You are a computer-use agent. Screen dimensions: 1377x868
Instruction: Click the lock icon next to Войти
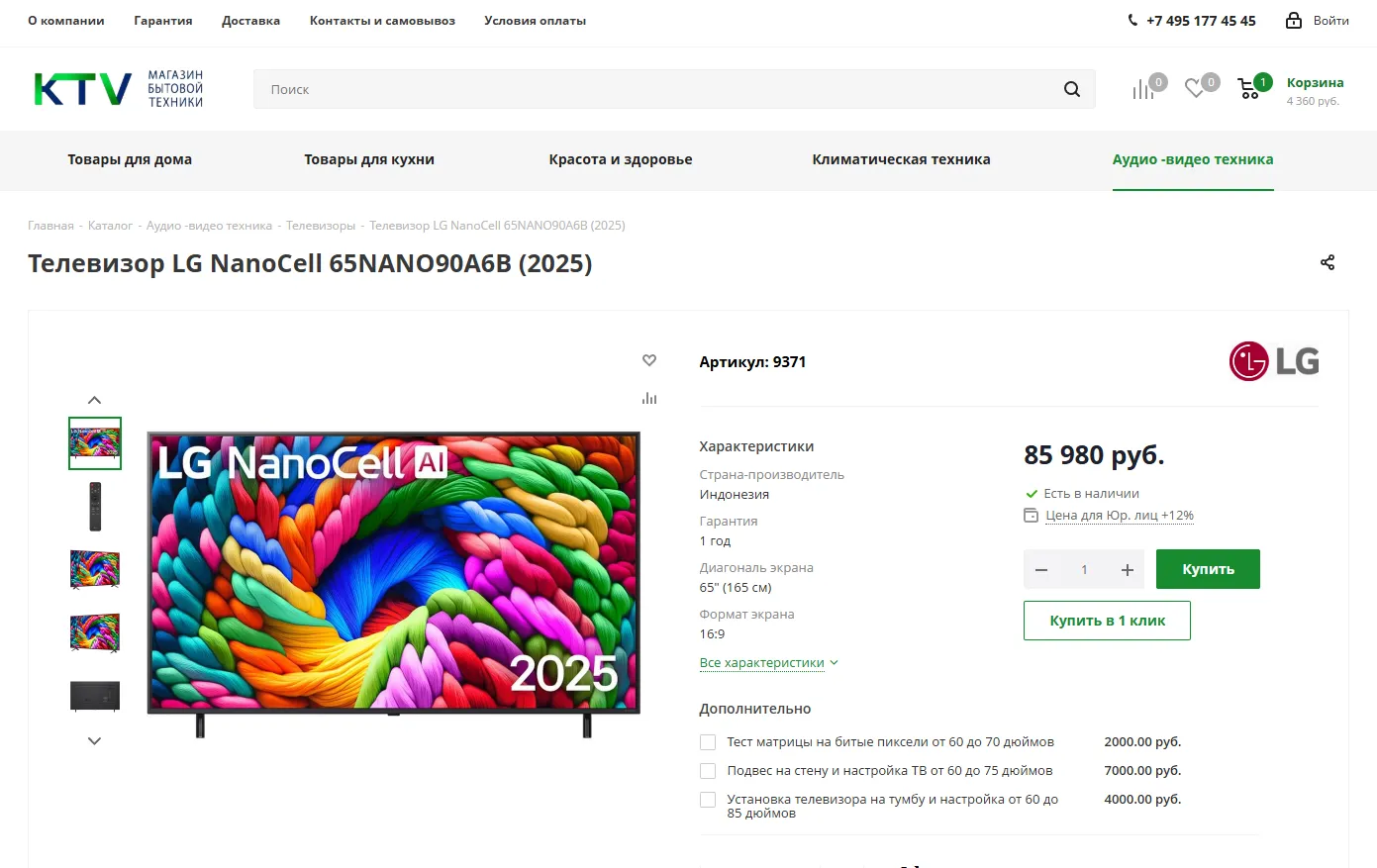(x=1294, y=20)
